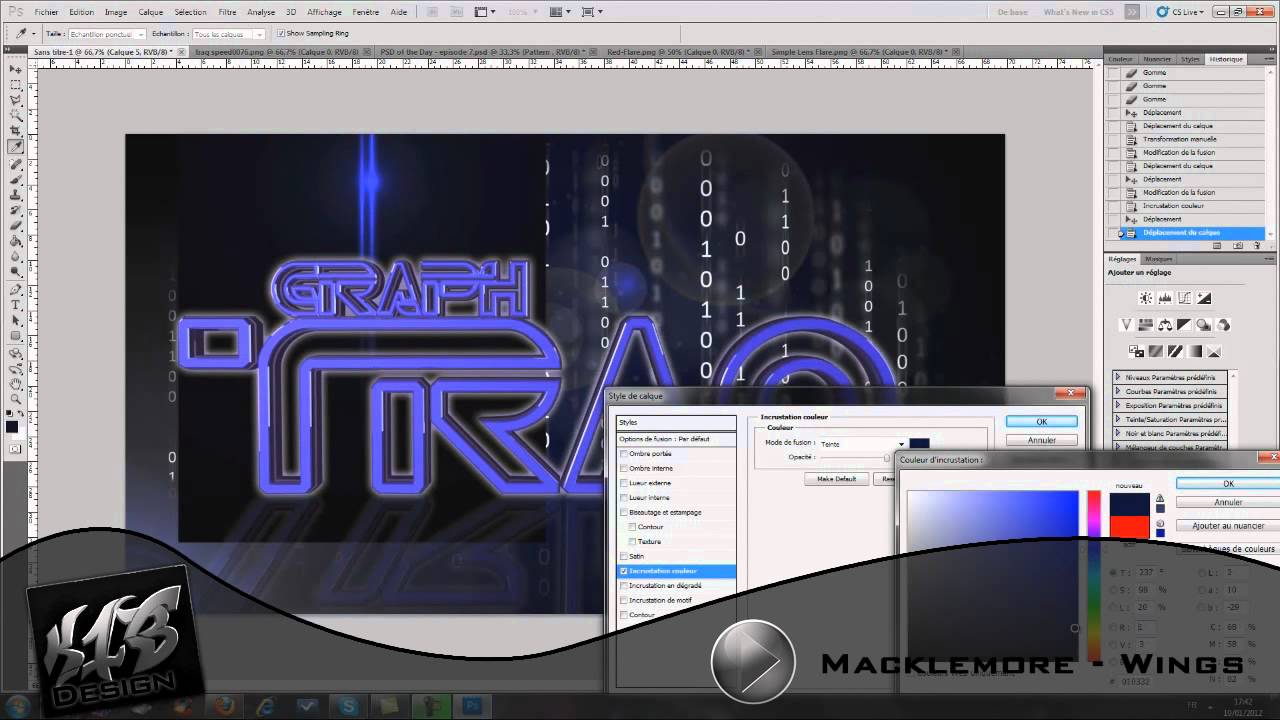Select the Rectangle shape tool
Image resolution: width=1280 pixels, height=720 pixels.
16,336
